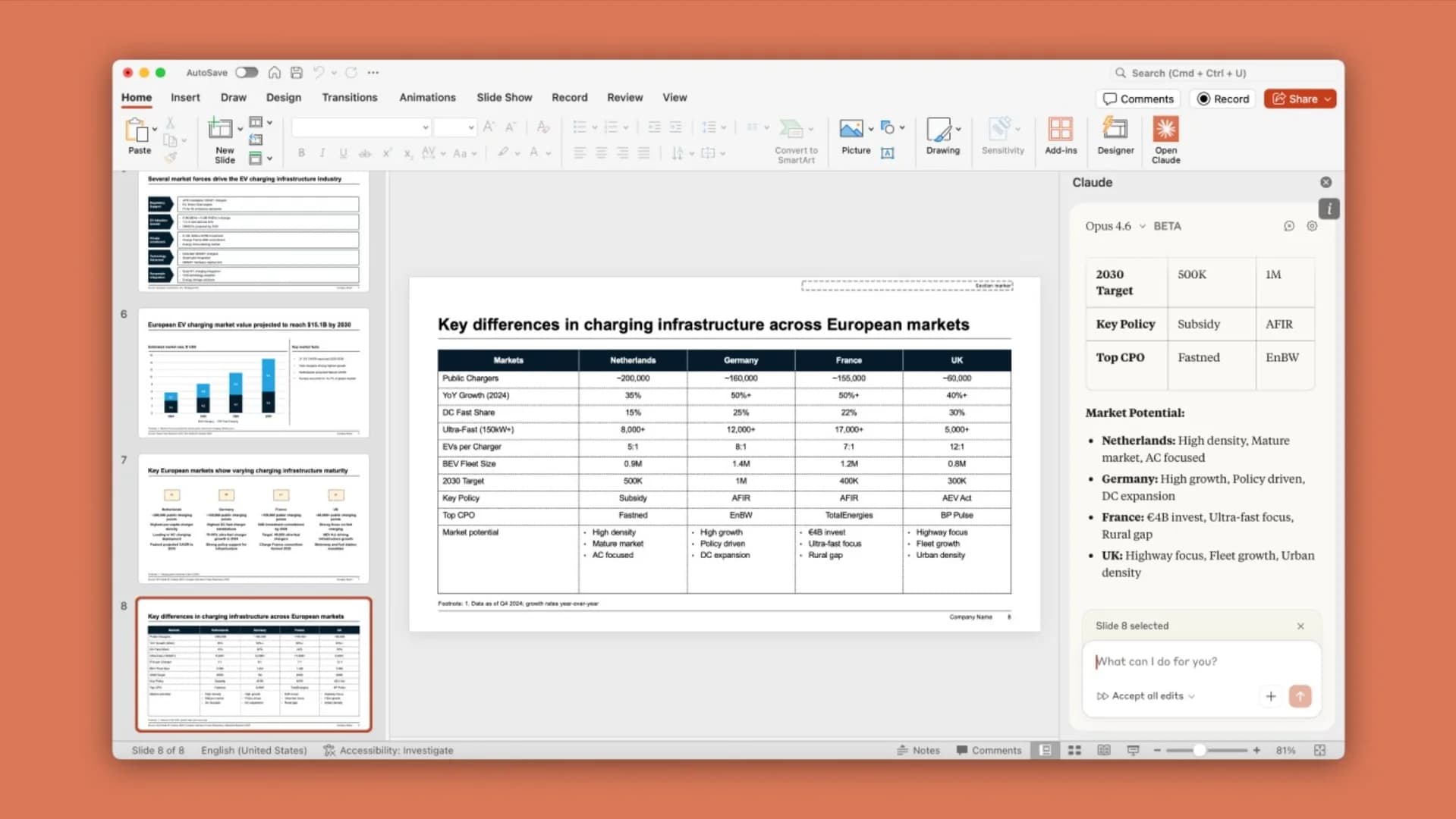Open the Drawing tools
The height and width of the screenshot is (819, 1456).
point(941,136)
